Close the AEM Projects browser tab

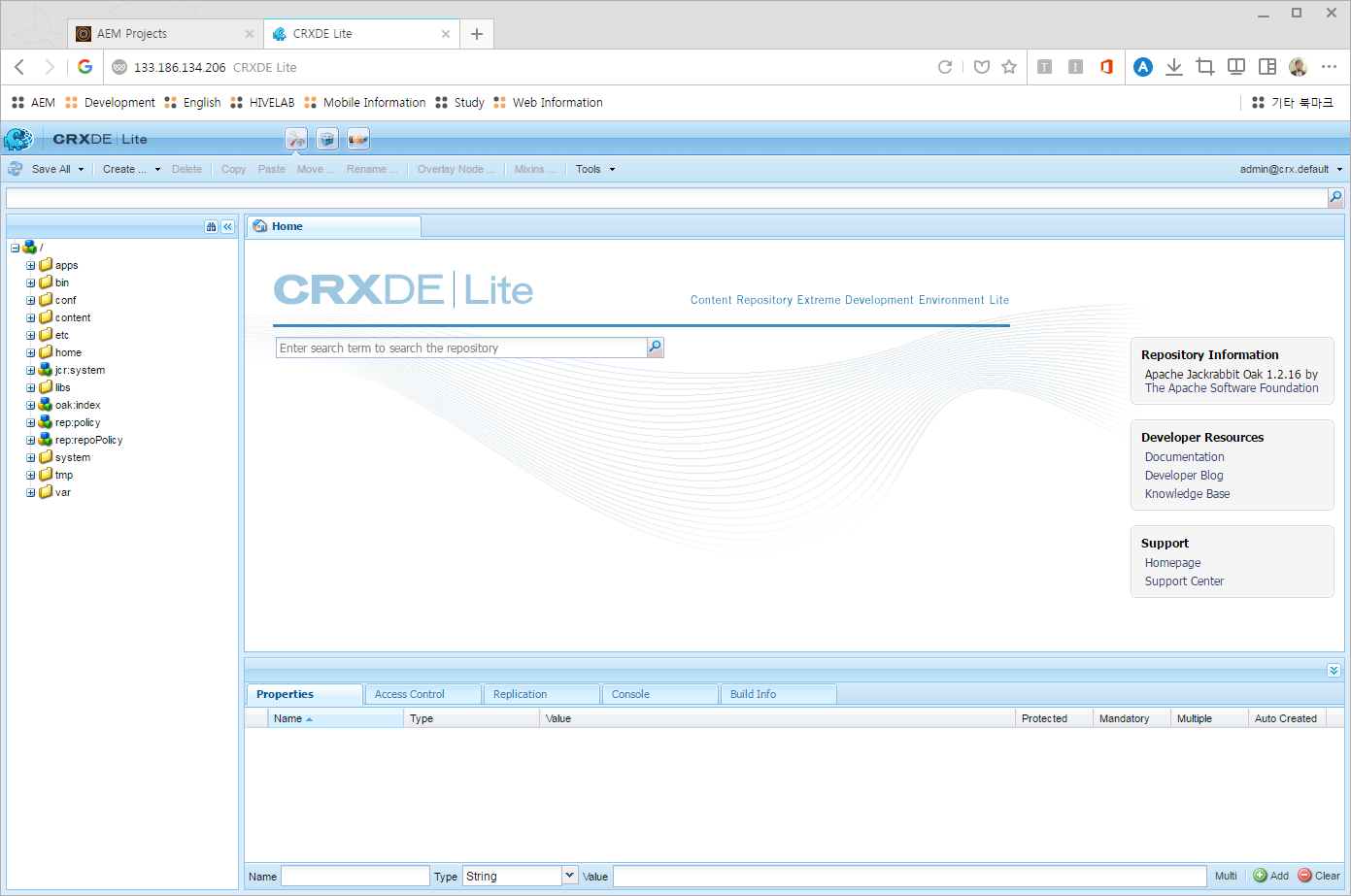coord(249,34)
